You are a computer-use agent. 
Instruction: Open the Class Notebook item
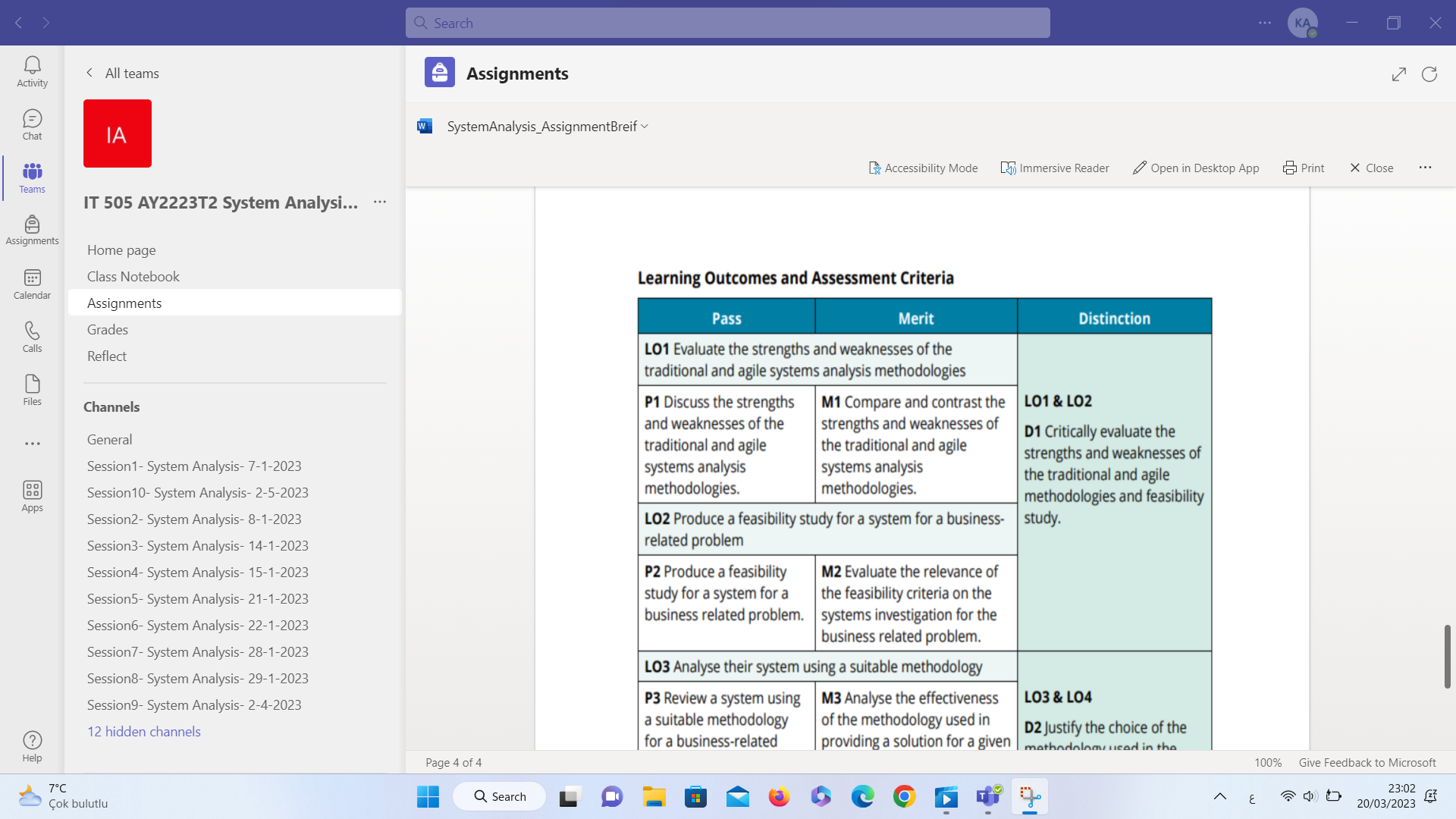pyautogui.click(x=133, y=276)
